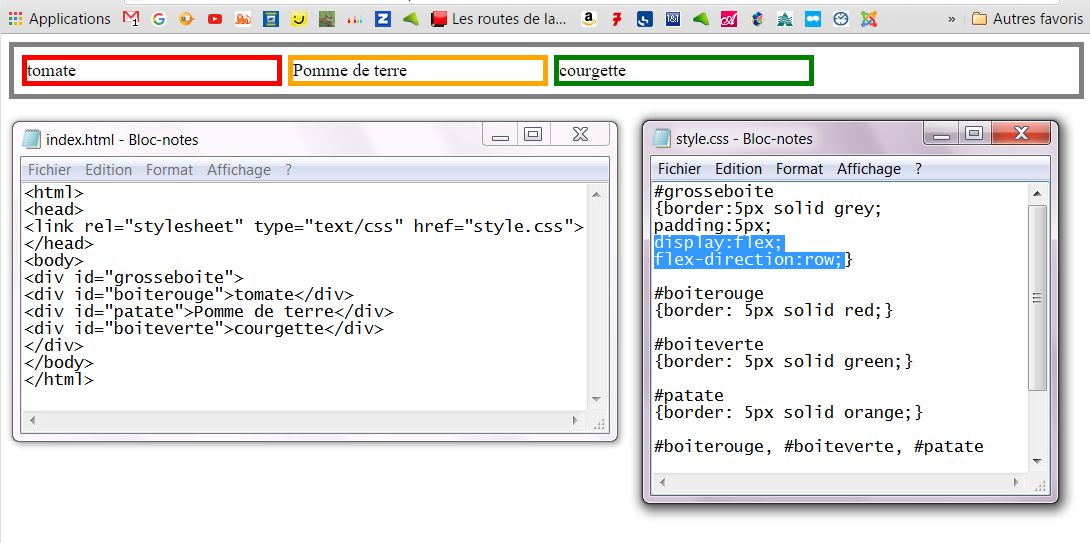1090x543 pixels.
Task: Open the Les routes de la bookmark
Action: [x=499, y=18]
